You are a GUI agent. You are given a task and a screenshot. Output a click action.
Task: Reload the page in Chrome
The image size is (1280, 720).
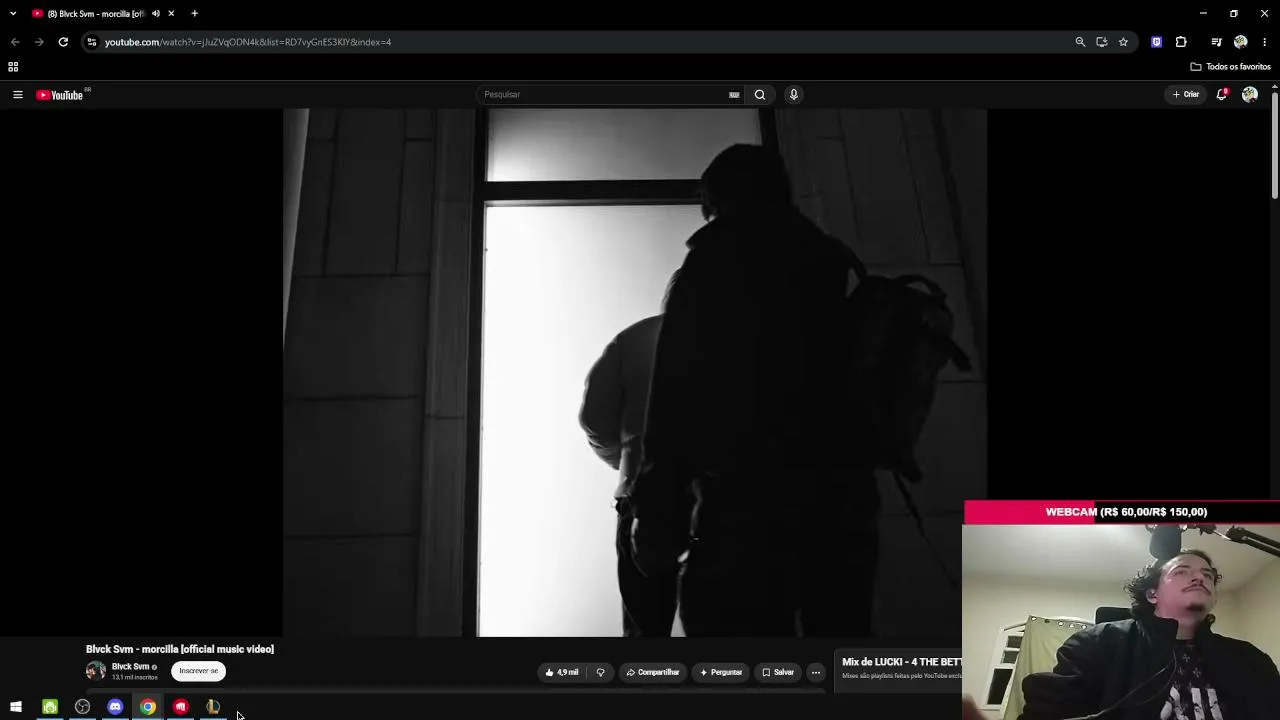pyautogui.click(x=63, y=42)
